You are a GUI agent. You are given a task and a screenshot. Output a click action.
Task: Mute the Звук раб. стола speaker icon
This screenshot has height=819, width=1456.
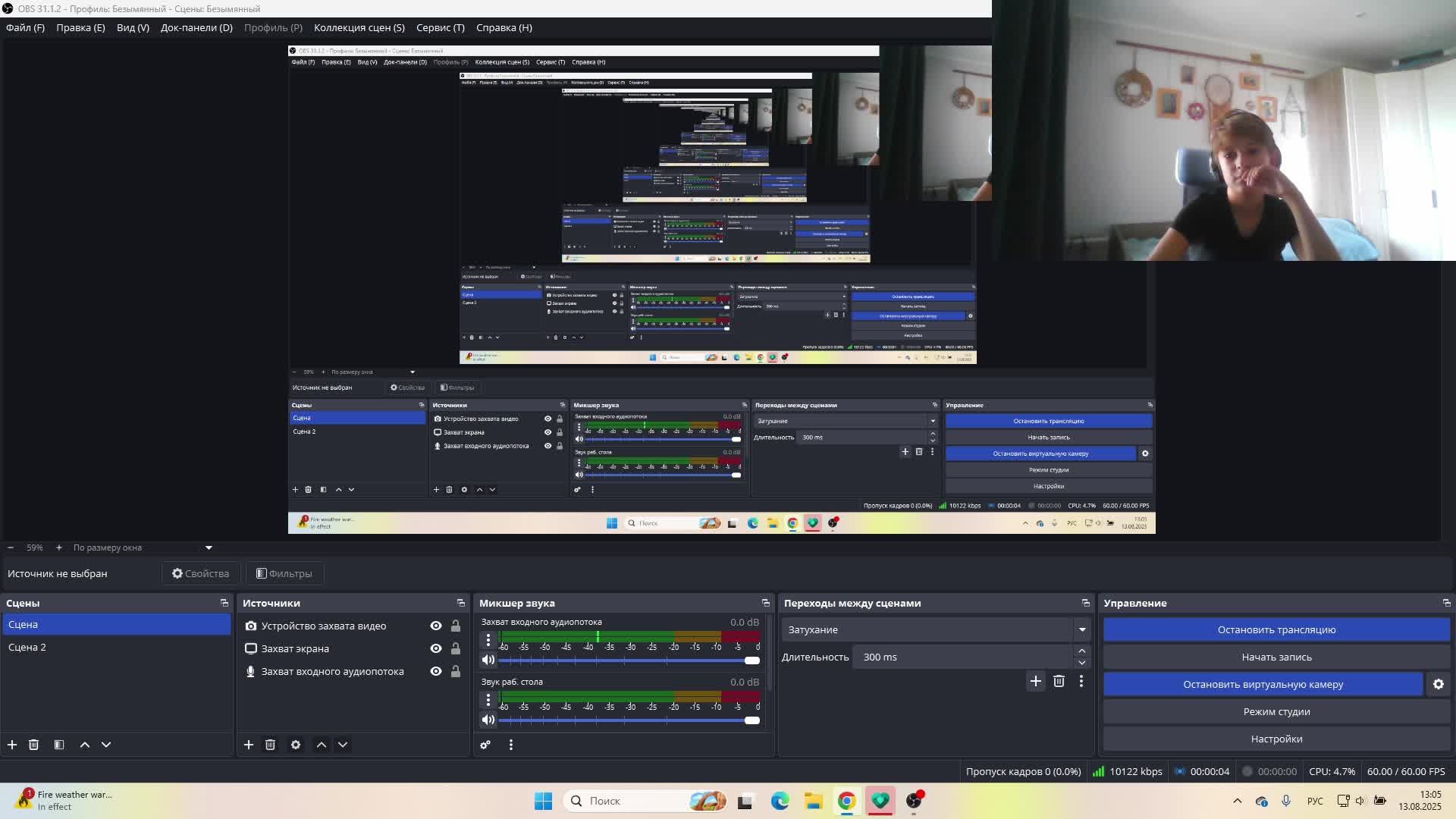[x=488, y=720]
